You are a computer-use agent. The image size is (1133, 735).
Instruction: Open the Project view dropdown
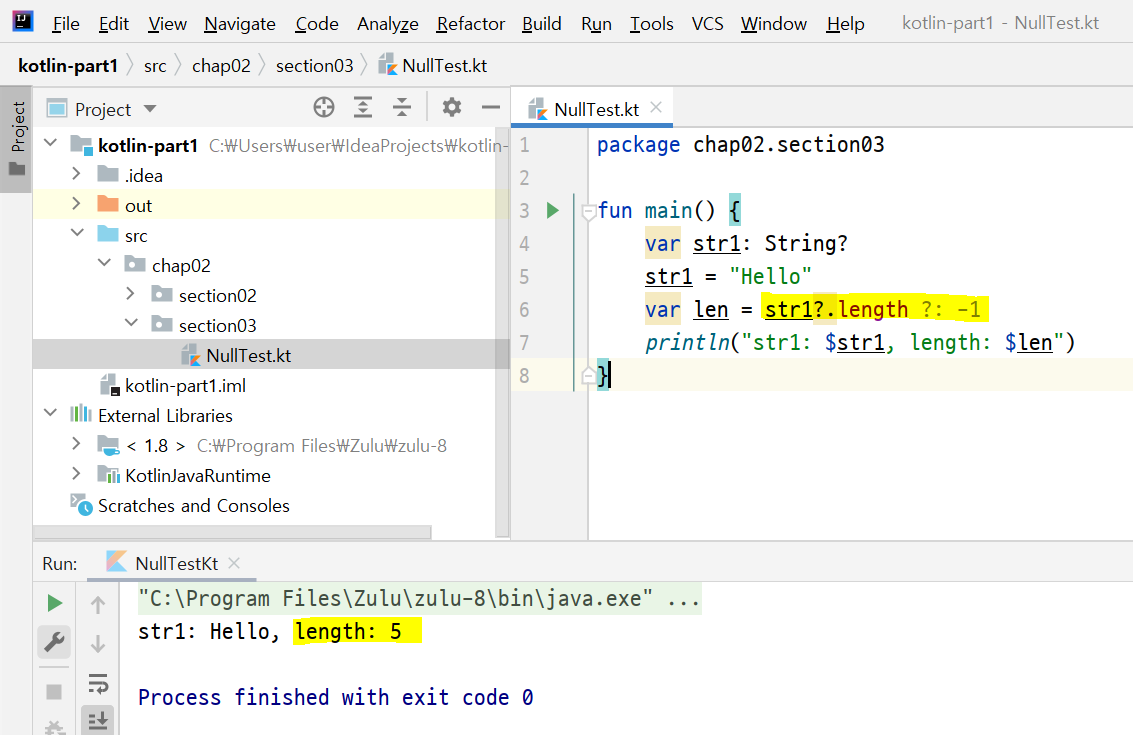tap(150, 109)
